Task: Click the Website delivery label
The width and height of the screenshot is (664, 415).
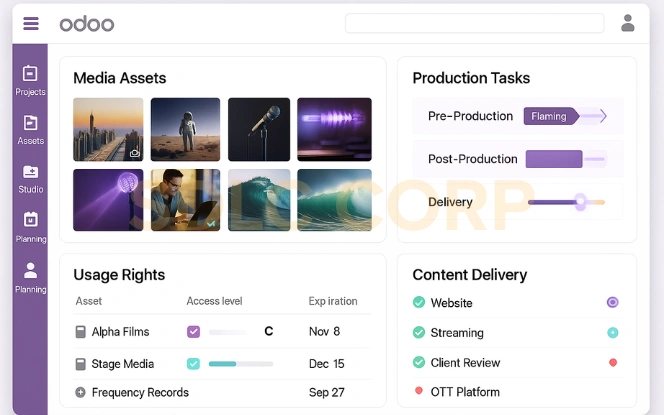Action: click(x=451, y=303)
